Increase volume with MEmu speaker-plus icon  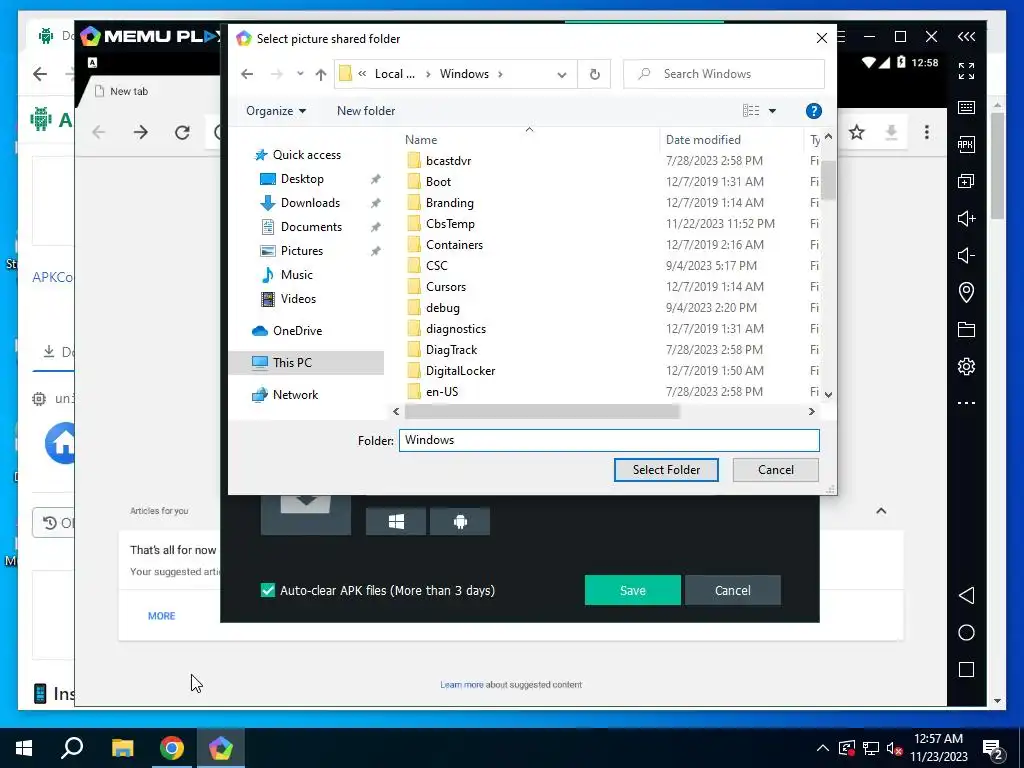coord(966,218)
